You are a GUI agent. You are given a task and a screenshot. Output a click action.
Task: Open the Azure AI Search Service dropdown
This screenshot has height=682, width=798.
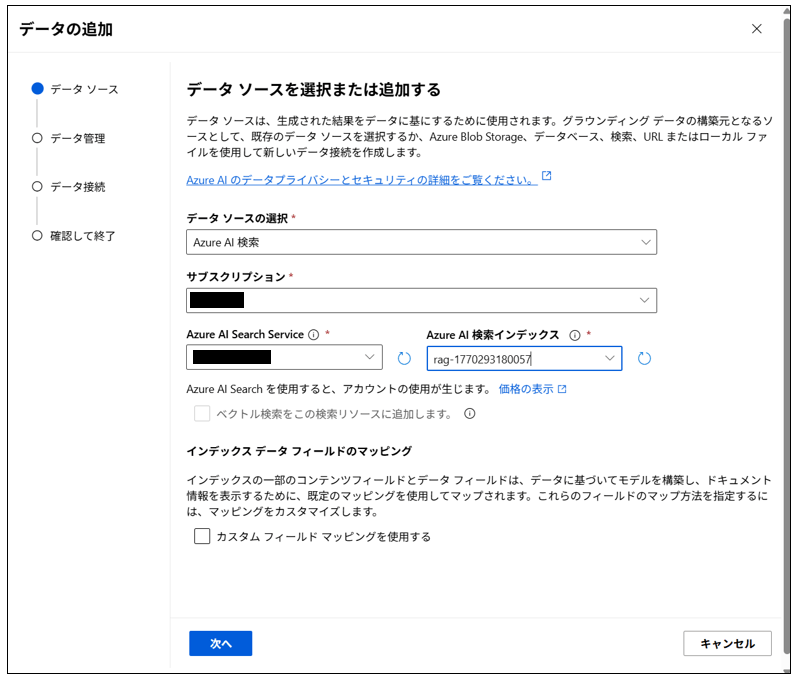tap(284, 357)
